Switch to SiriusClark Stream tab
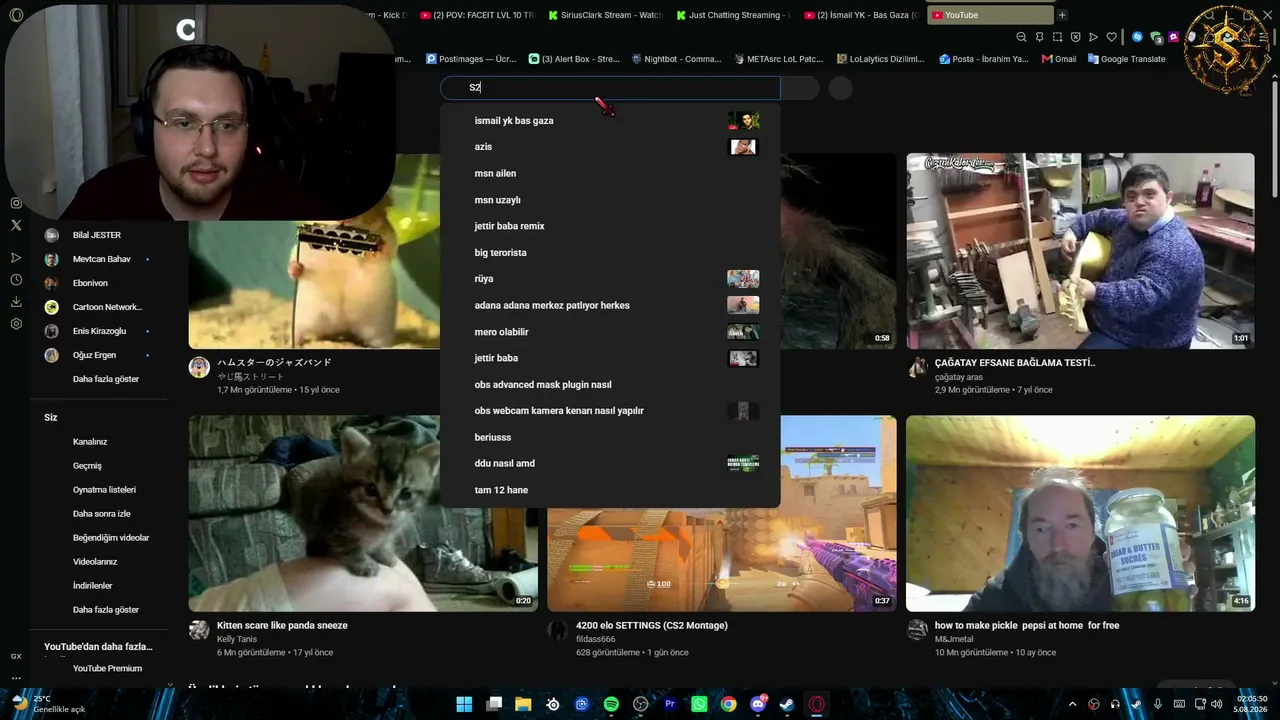 coord(606,15)
